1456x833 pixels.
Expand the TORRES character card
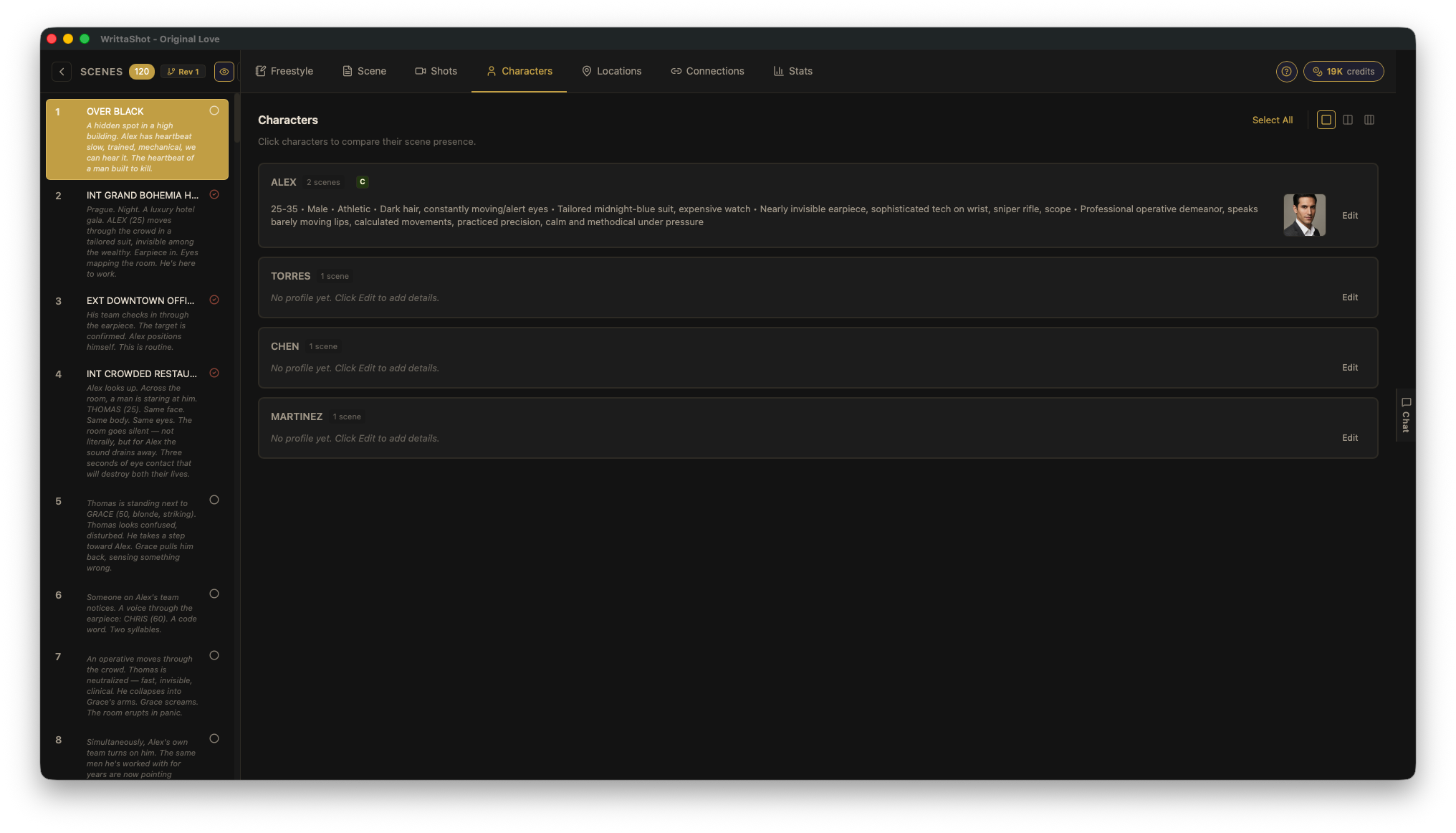coord(290,276)
